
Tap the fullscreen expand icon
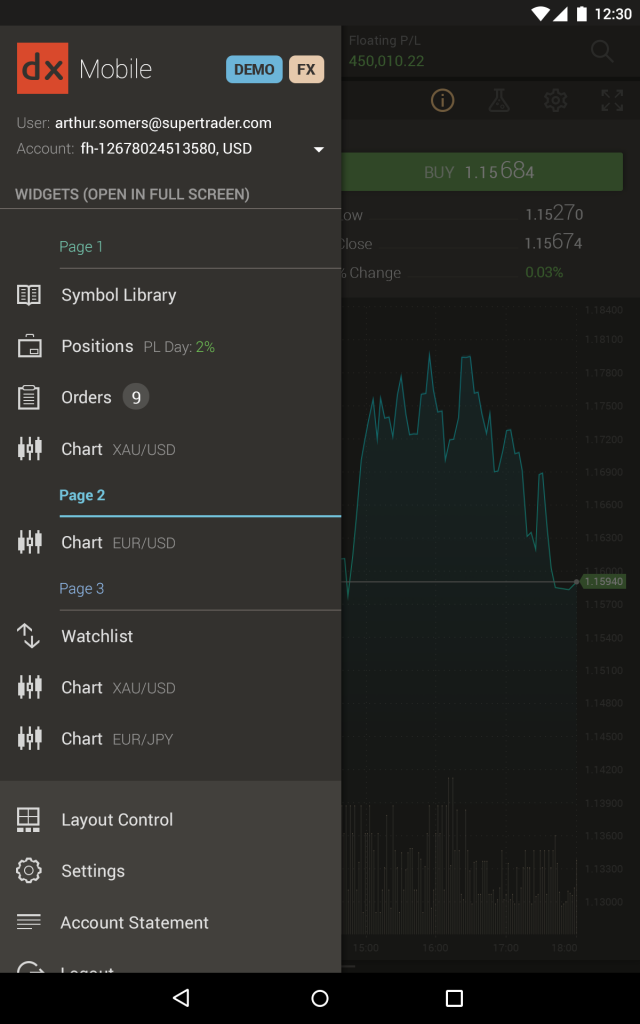tap(612, 100)
